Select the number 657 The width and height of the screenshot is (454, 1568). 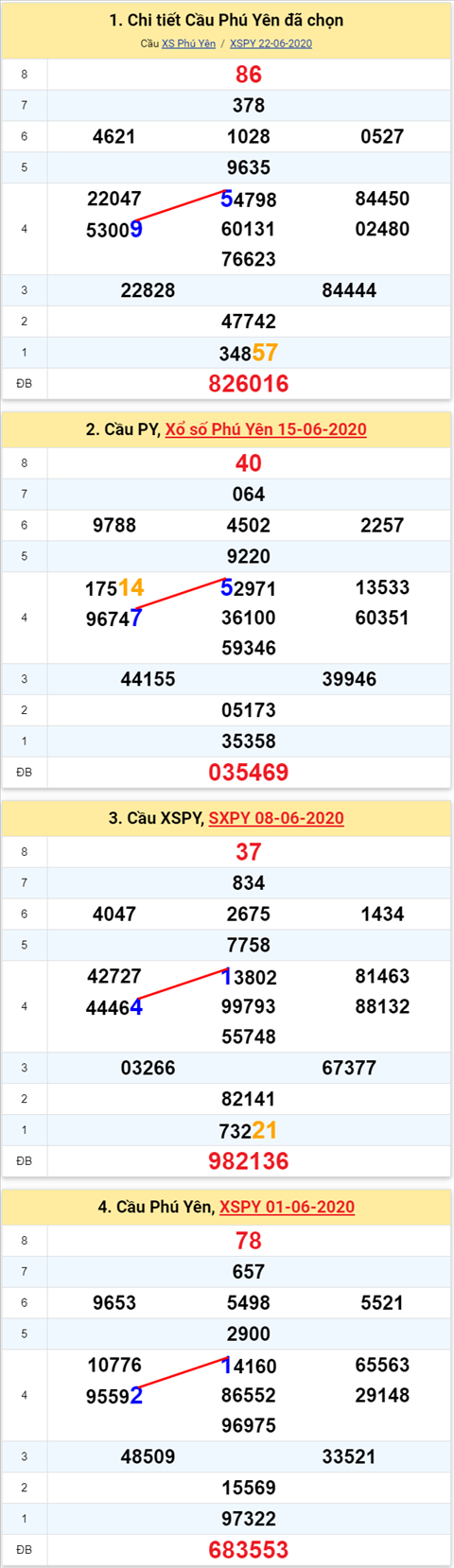click(x=249, y=1272)
